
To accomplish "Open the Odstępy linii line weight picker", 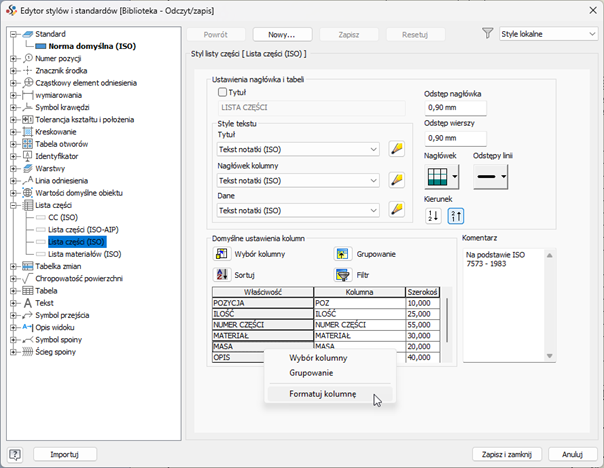I will [490, 178].
